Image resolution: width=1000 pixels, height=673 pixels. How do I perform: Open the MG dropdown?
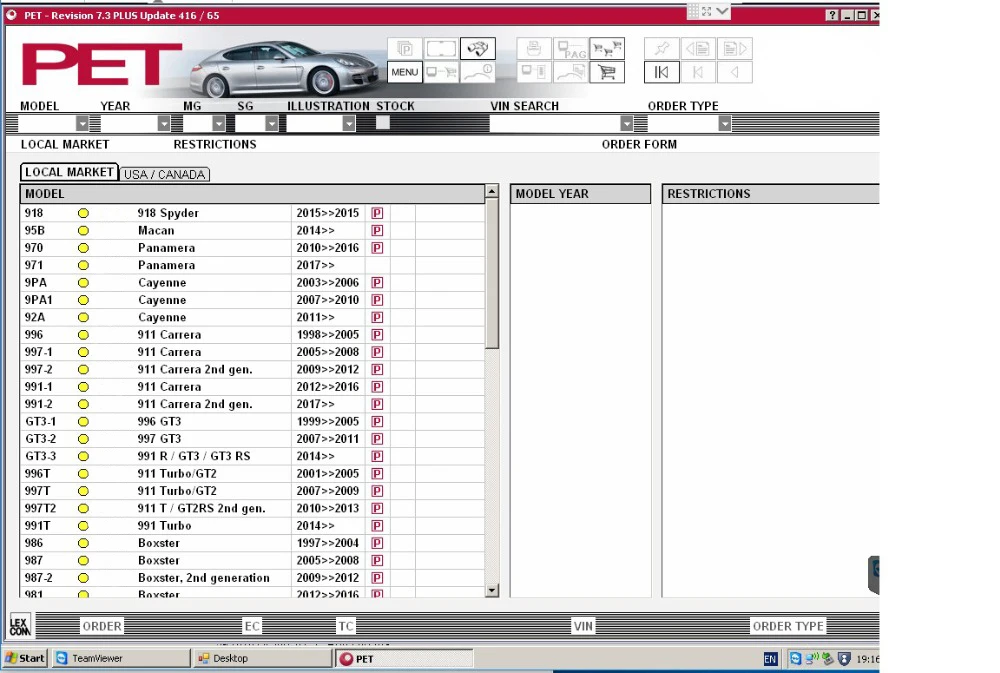[219, 123]
